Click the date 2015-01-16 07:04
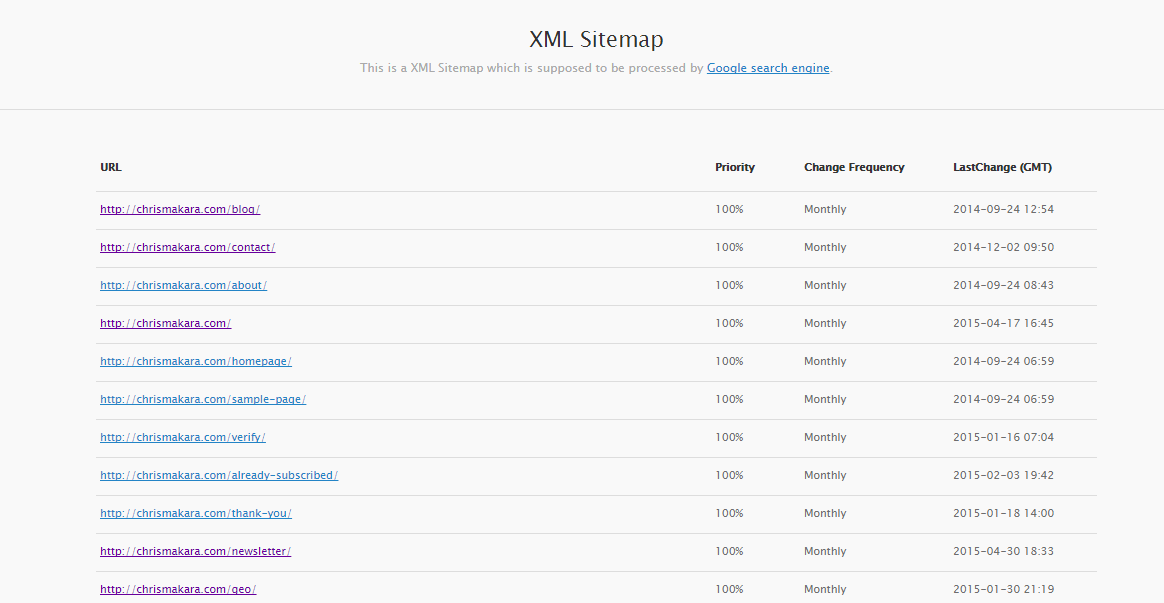 coord(1004,437)
